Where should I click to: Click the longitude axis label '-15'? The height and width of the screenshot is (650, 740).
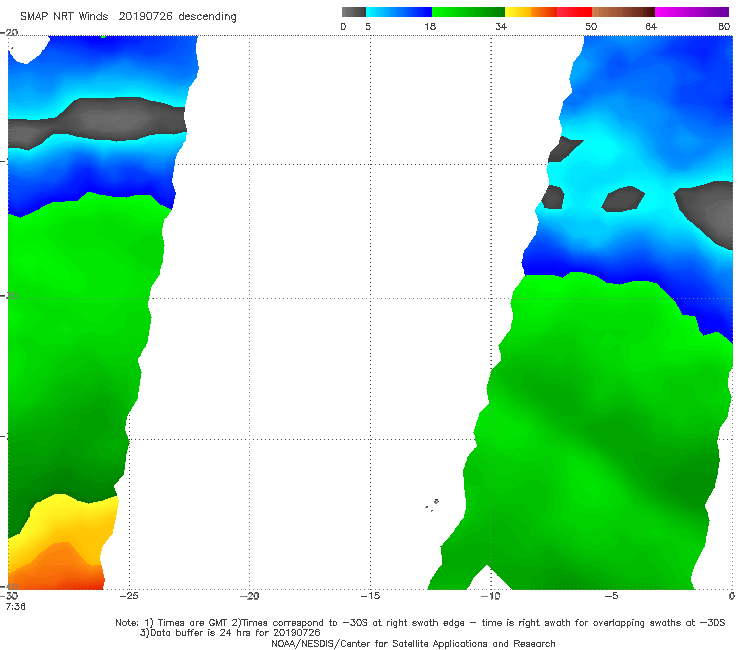pyautogui.click(x=370, y=596)
